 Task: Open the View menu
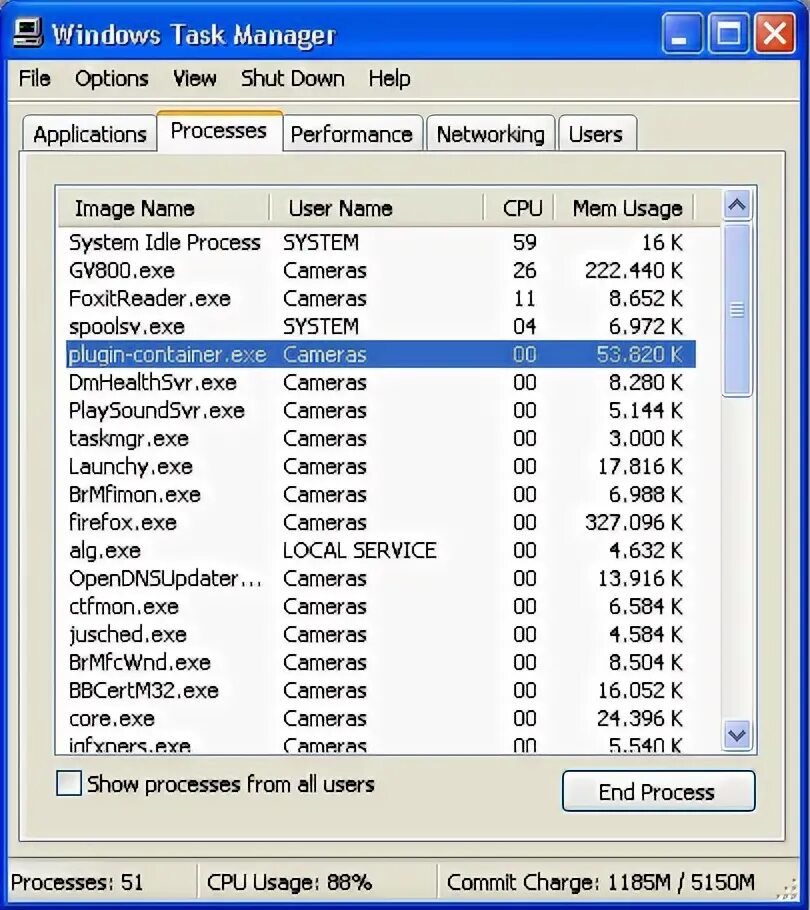[194, 78]
